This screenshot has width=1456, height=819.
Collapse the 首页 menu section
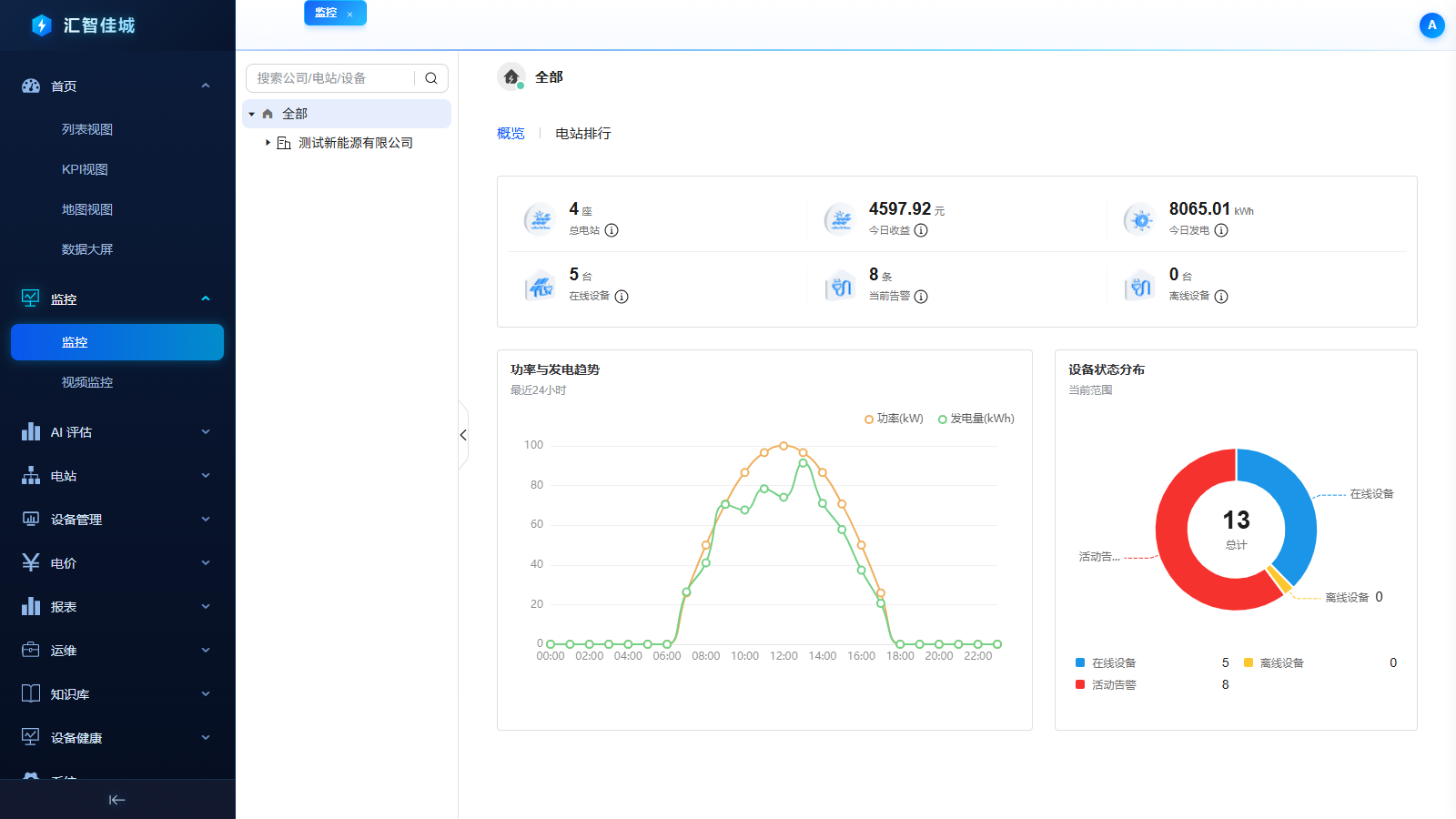(206, 86)
